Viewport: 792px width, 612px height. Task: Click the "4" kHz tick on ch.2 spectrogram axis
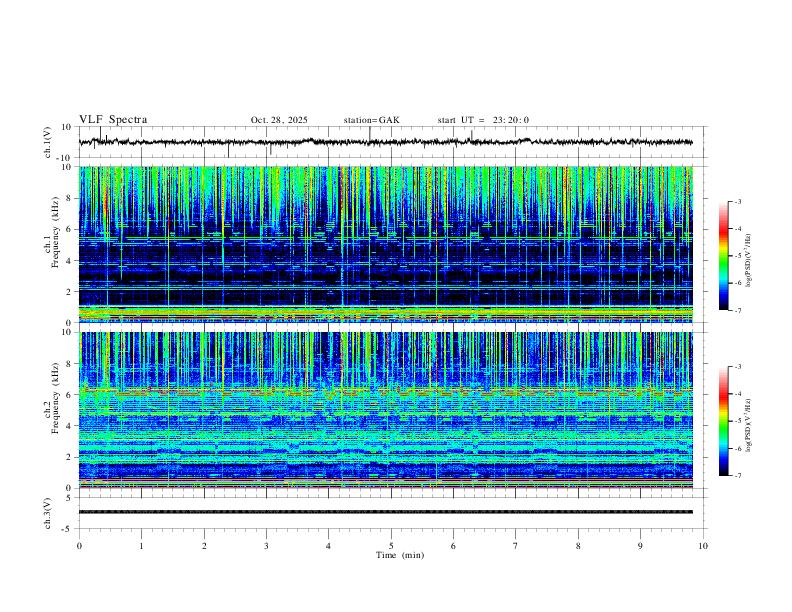pyautogui.click(x=70, y=426)
